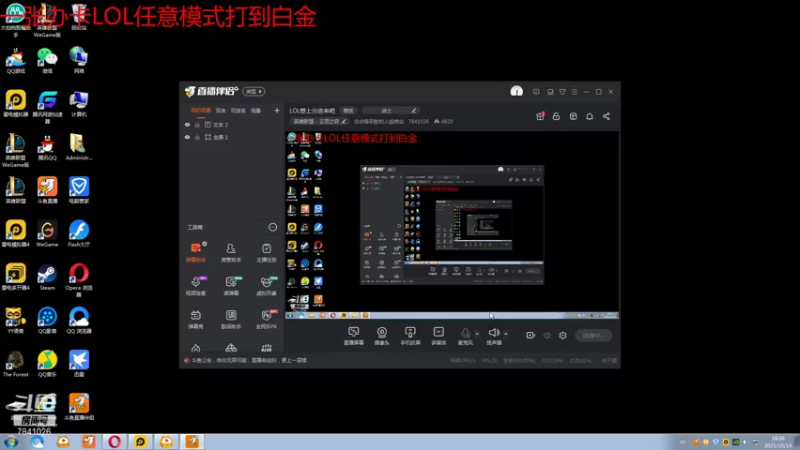Select the 文本 2 source row
The height and width of the screenshot is (450, 800).
tap(232, 124)
